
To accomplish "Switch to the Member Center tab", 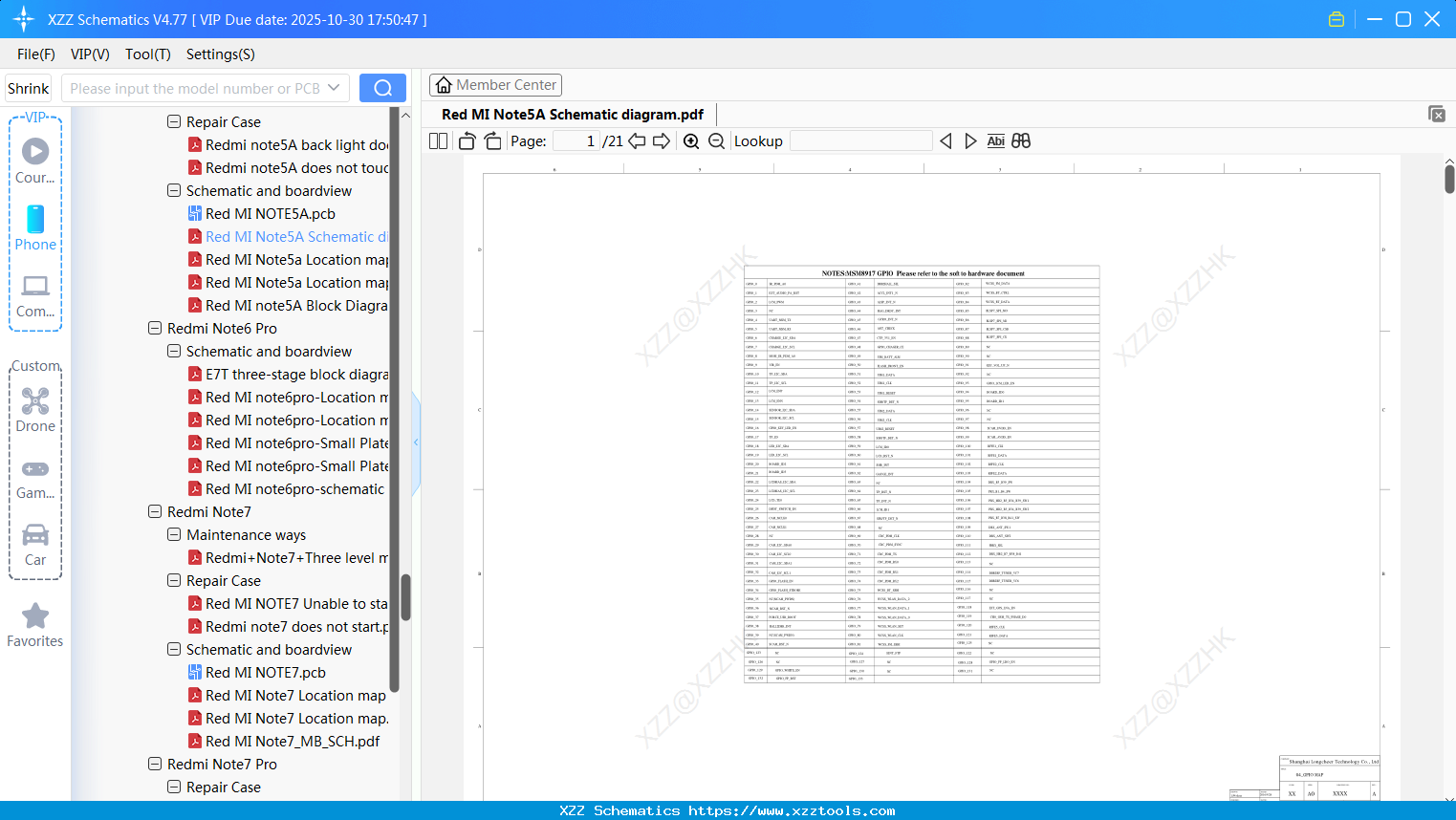I will (495, 85).
